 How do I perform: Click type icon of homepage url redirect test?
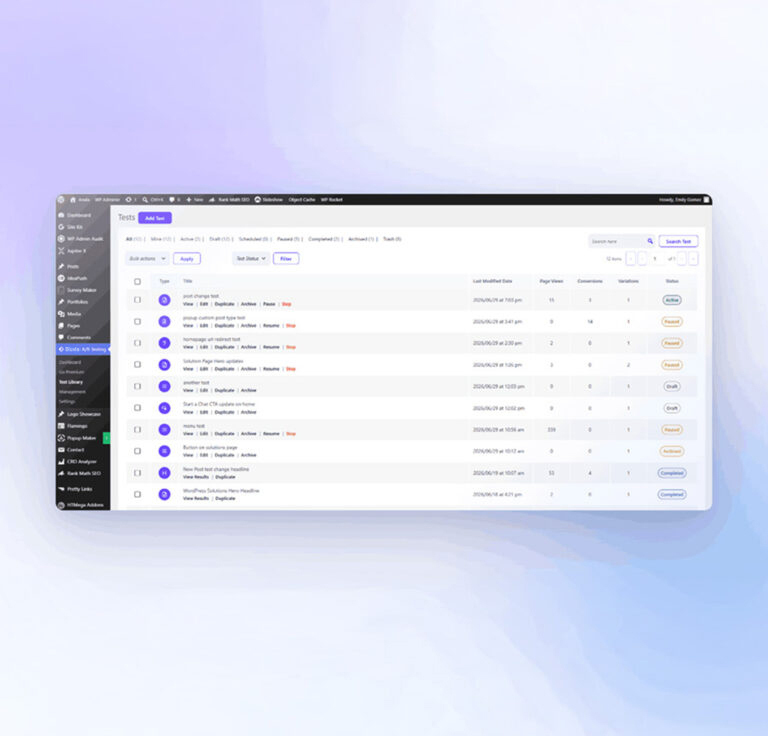pos(165,343)
